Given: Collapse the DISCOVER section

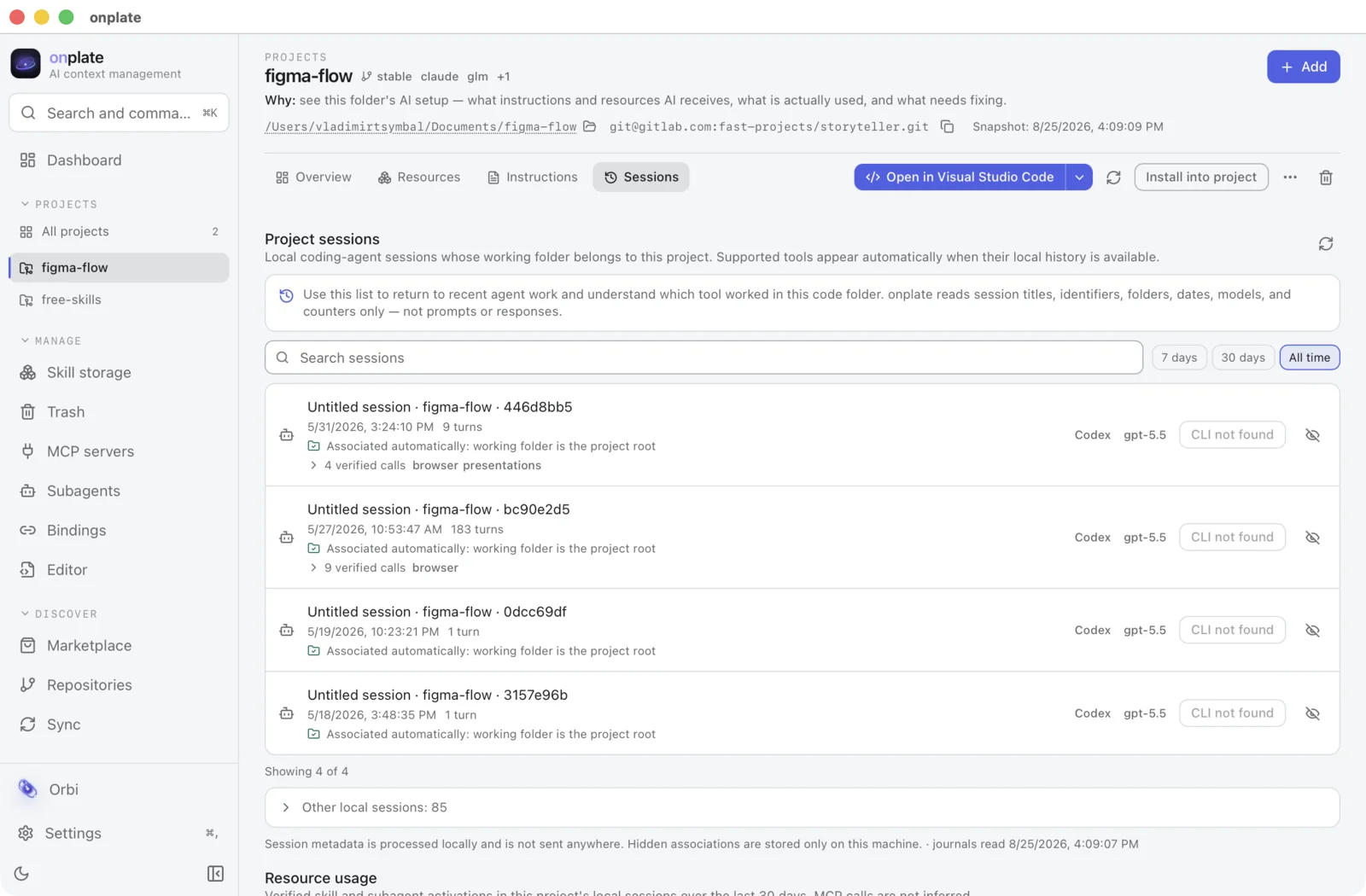Looking at the screenshot, I should 59,614.
